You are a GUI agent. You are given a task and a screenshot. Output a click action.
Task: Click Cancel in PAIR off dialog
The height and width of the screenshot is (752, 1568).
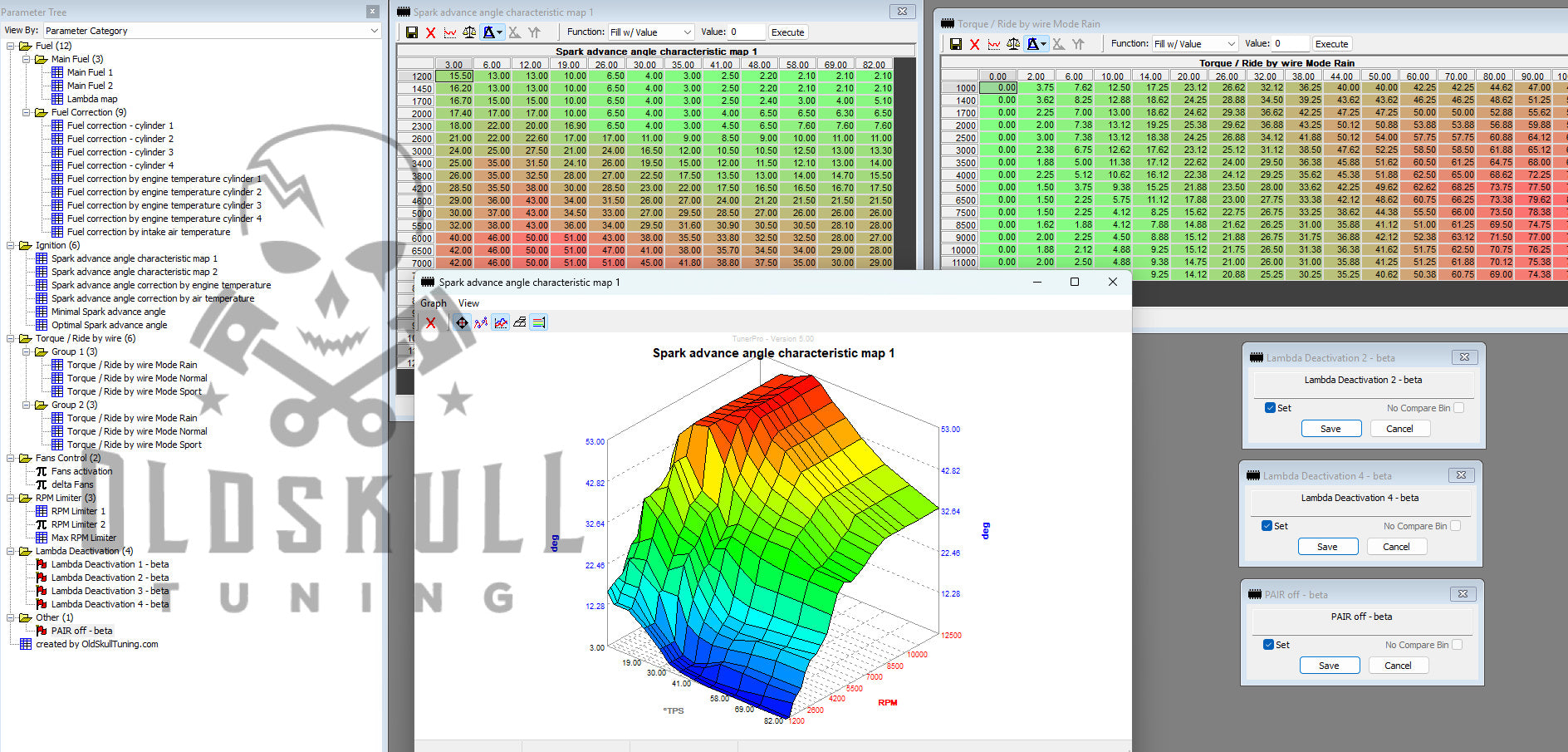click(x=1398, y=666)
